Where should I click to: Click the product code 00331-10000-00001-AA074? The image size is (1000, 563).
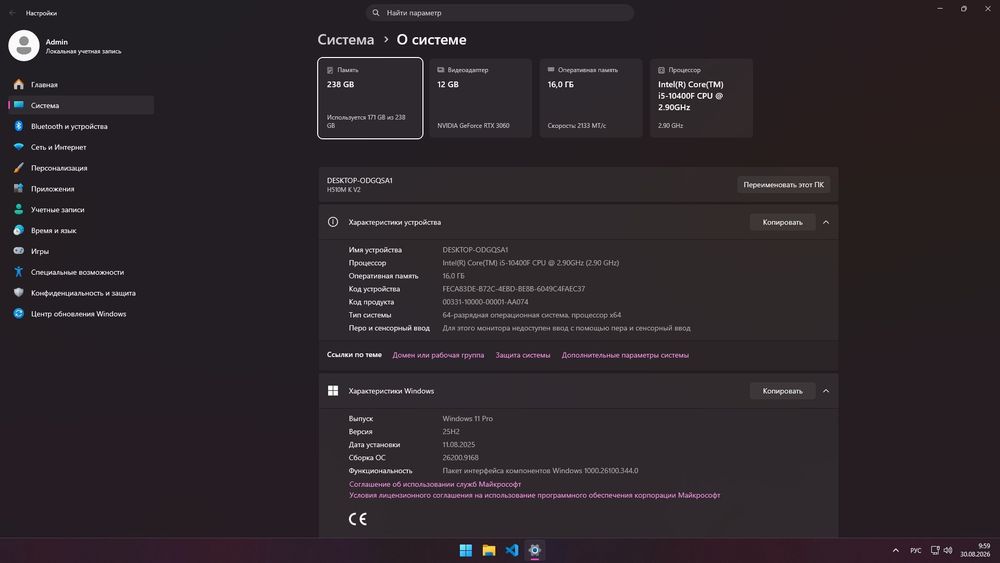(x=485, y=302)
